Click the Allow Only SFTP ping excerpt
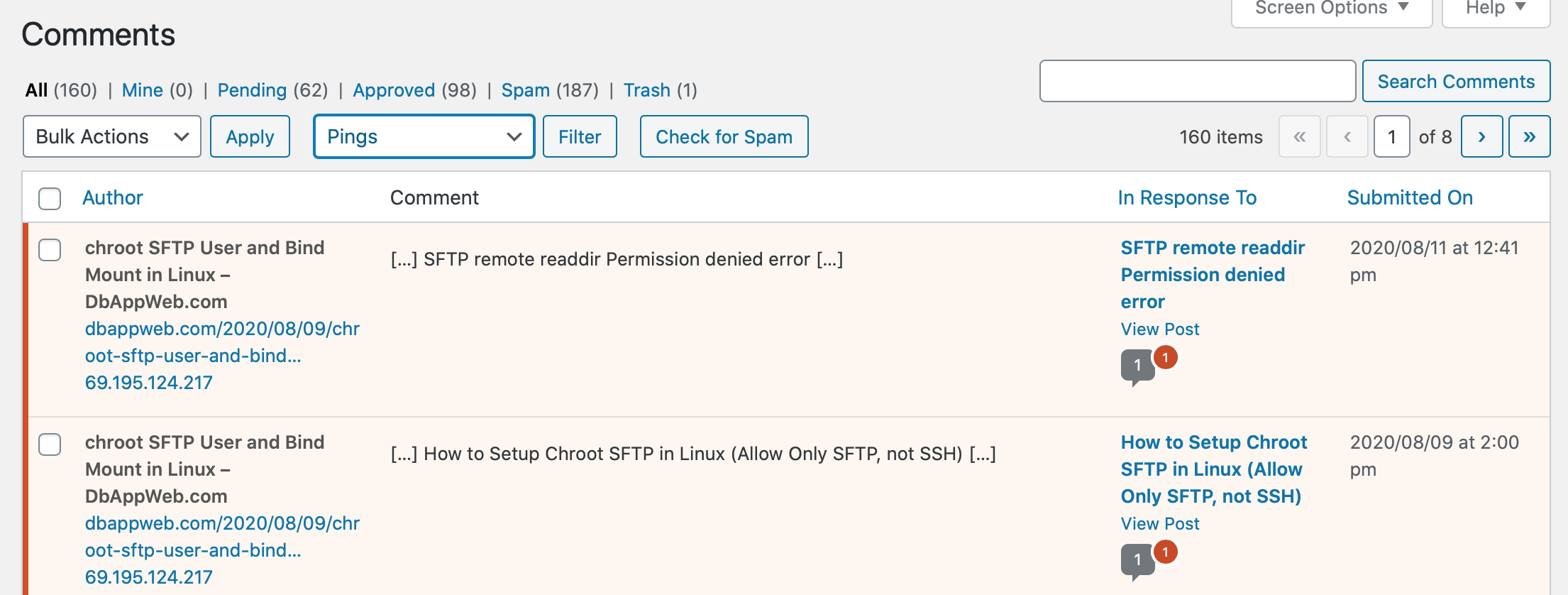Image resolution: width=1568 pixels, height=595 pixels. coord(693,454)
